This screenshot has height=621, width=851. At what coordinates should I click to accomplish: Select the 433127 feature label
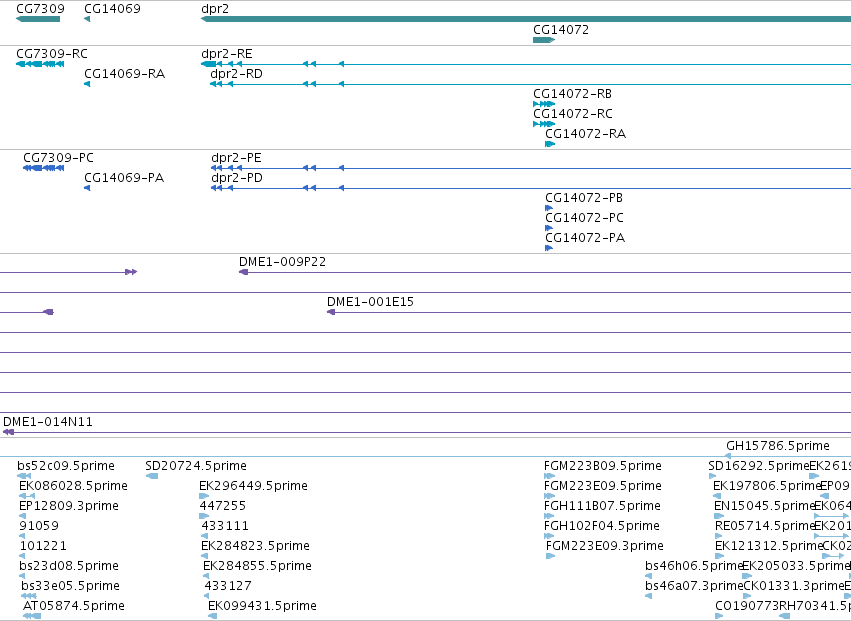pos(228,587)
